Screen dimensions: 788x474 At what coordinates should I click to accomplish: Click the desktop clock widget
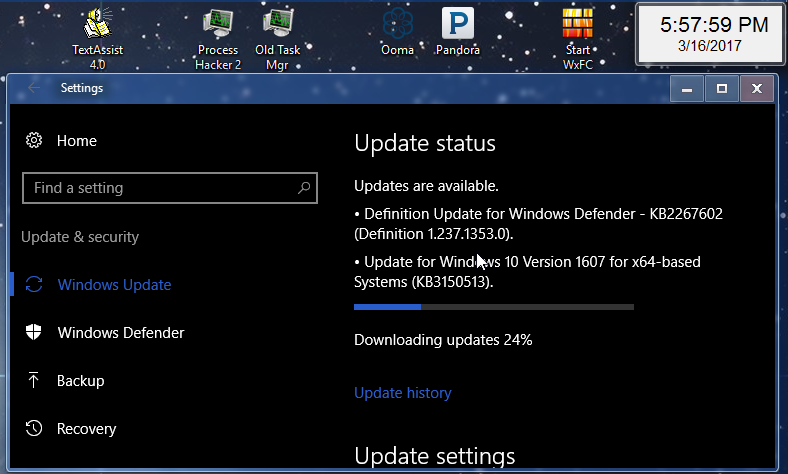(x=709, y=34)
